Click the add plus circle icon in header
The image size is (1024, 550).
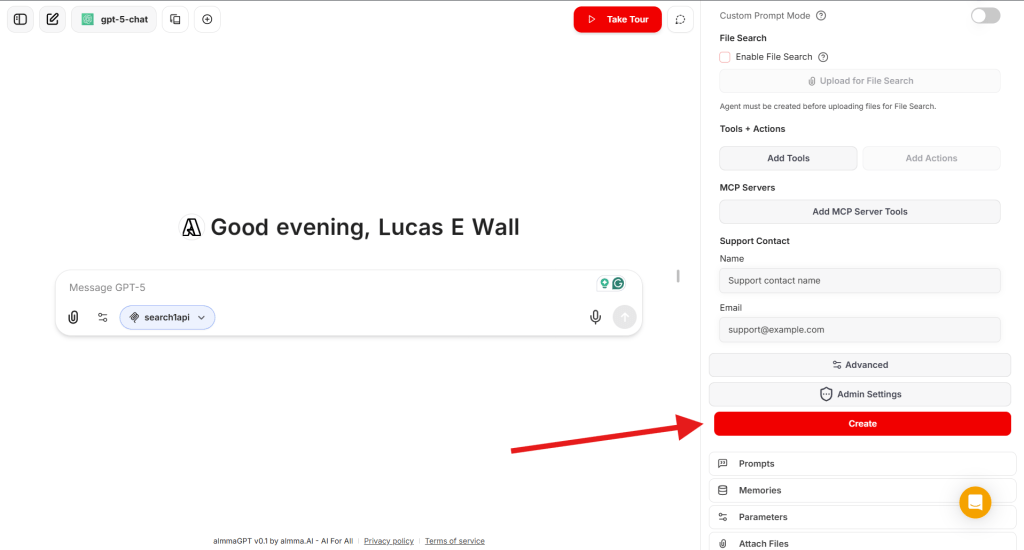click(x=207, y=19)
